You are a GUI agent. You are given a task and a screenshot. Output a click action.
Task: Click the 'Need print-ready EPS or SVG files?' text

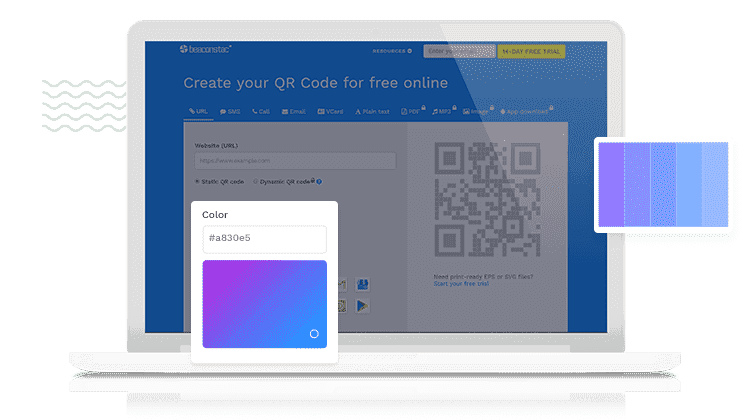[x=483, y=276]
